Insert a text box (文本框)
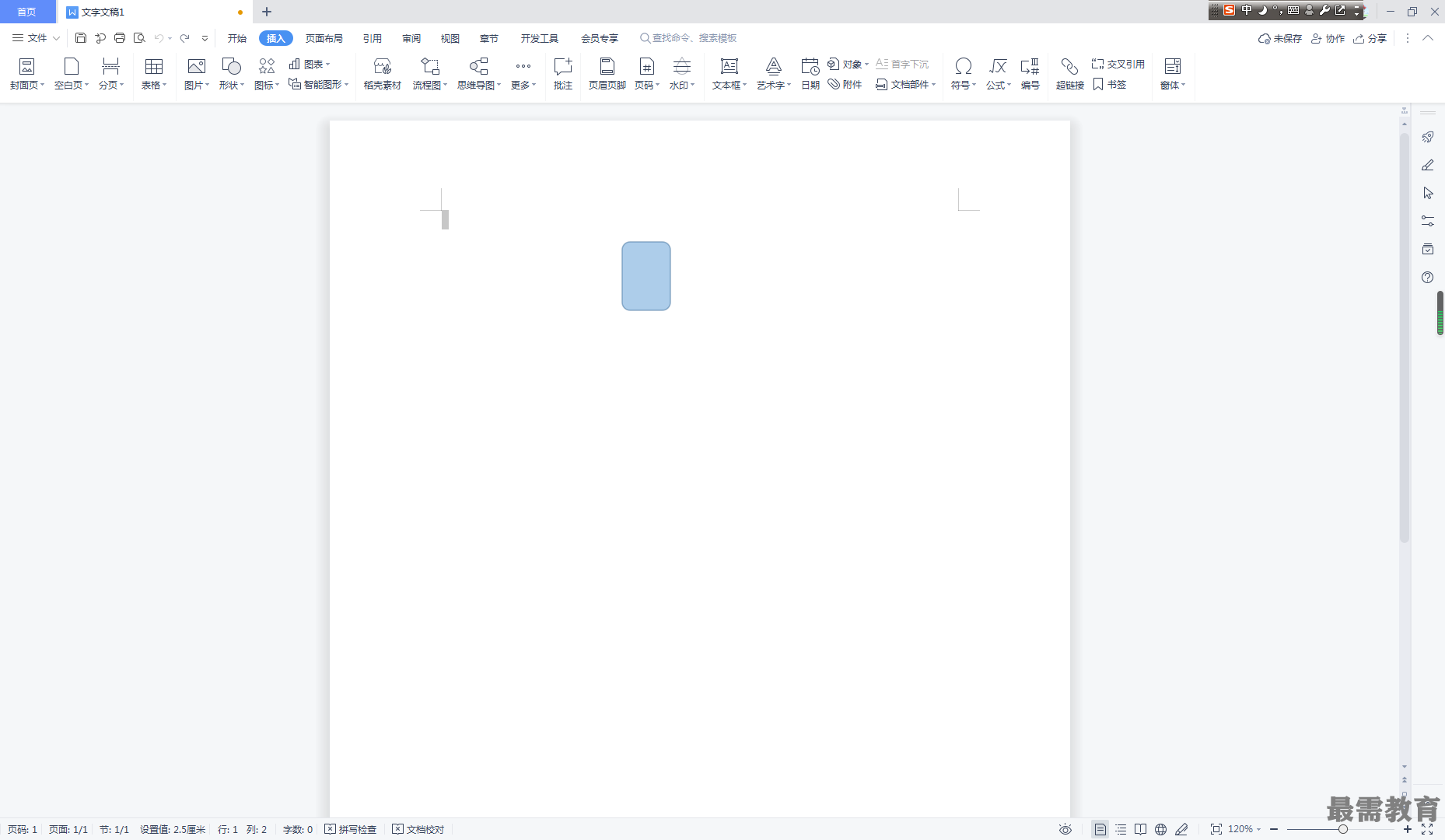Screen dimensions: 1445x840 coord(729,74)
